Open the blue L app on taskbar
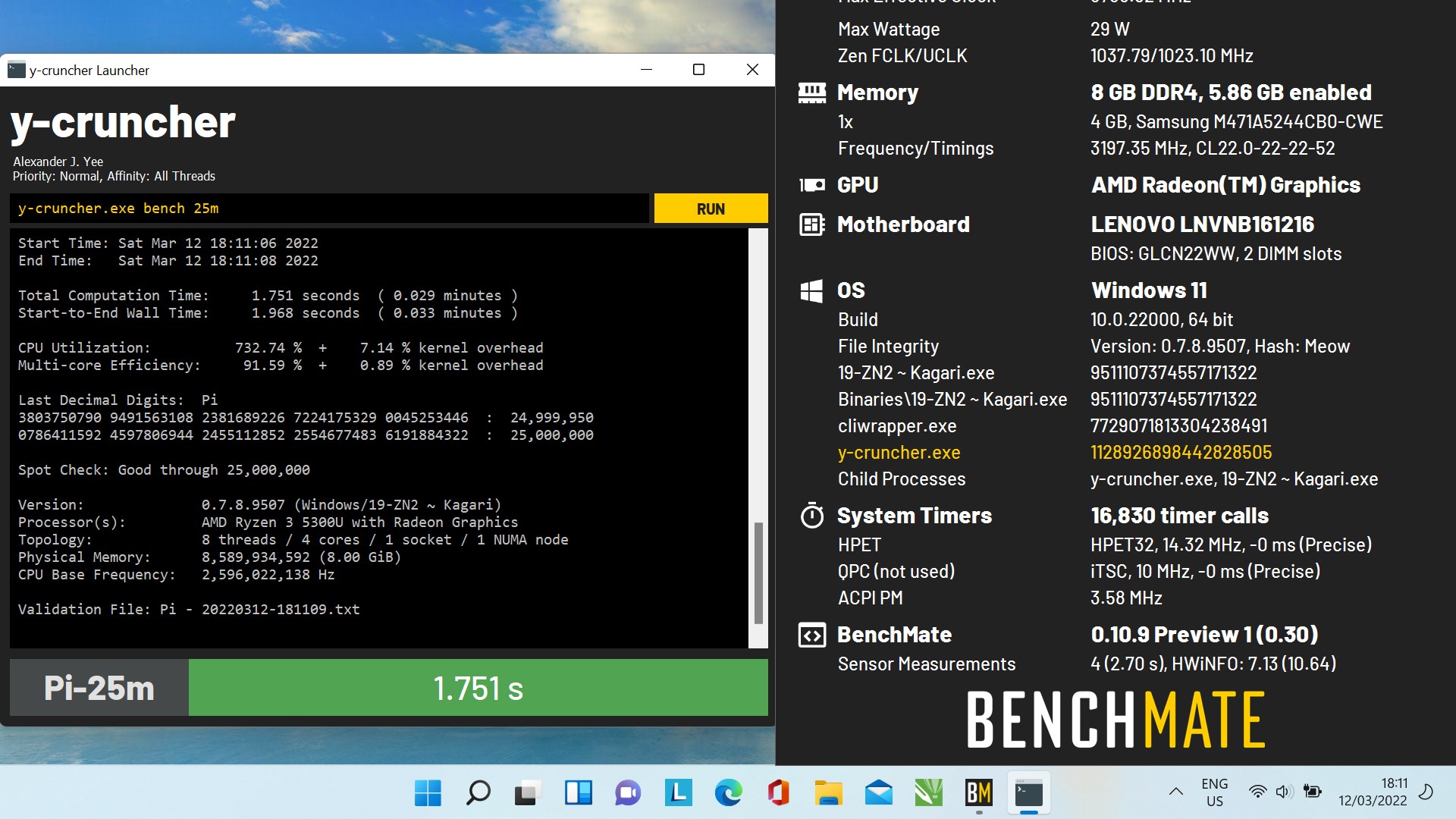Viewport: 1456px width, 819px height. pos(678,793)
